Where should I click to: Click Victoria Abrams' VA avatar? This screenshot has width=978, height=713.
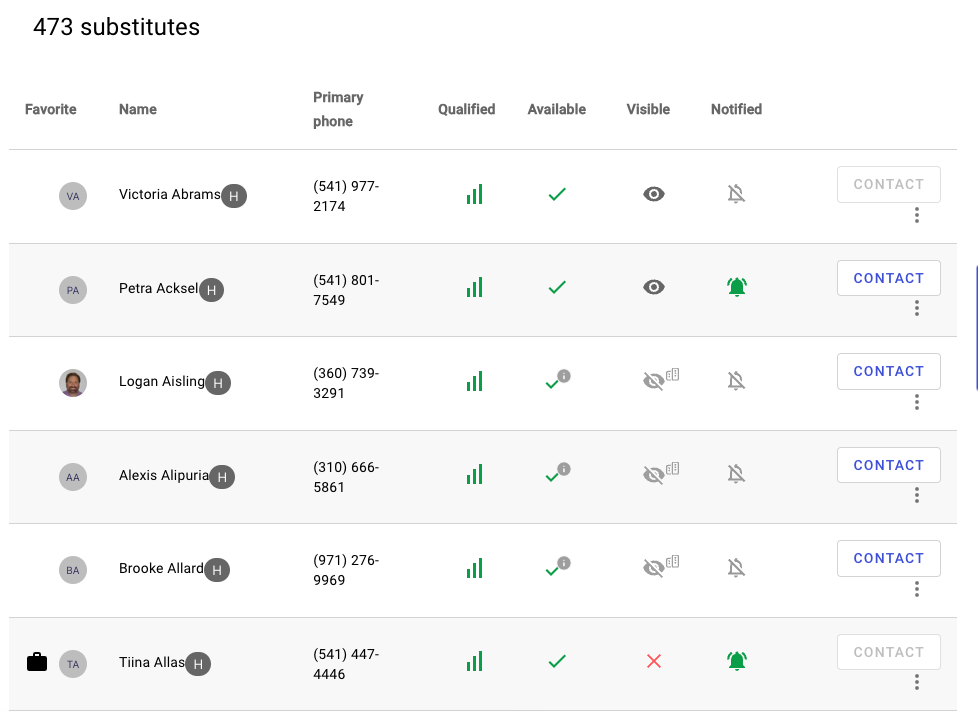click(x=73, y=196)
